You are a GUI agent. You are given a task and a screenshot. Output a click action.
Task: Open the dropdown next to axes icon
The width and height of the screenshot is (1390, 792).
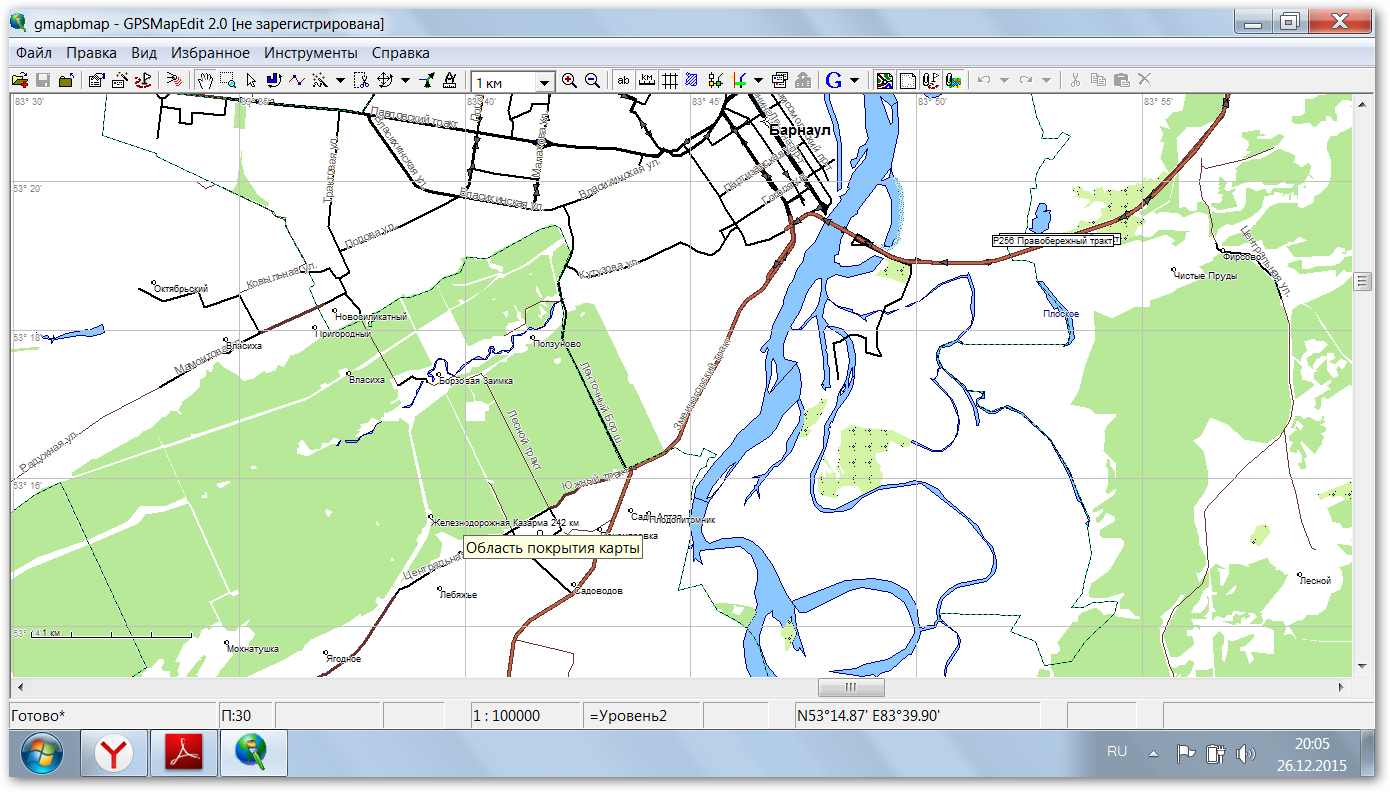758,80
